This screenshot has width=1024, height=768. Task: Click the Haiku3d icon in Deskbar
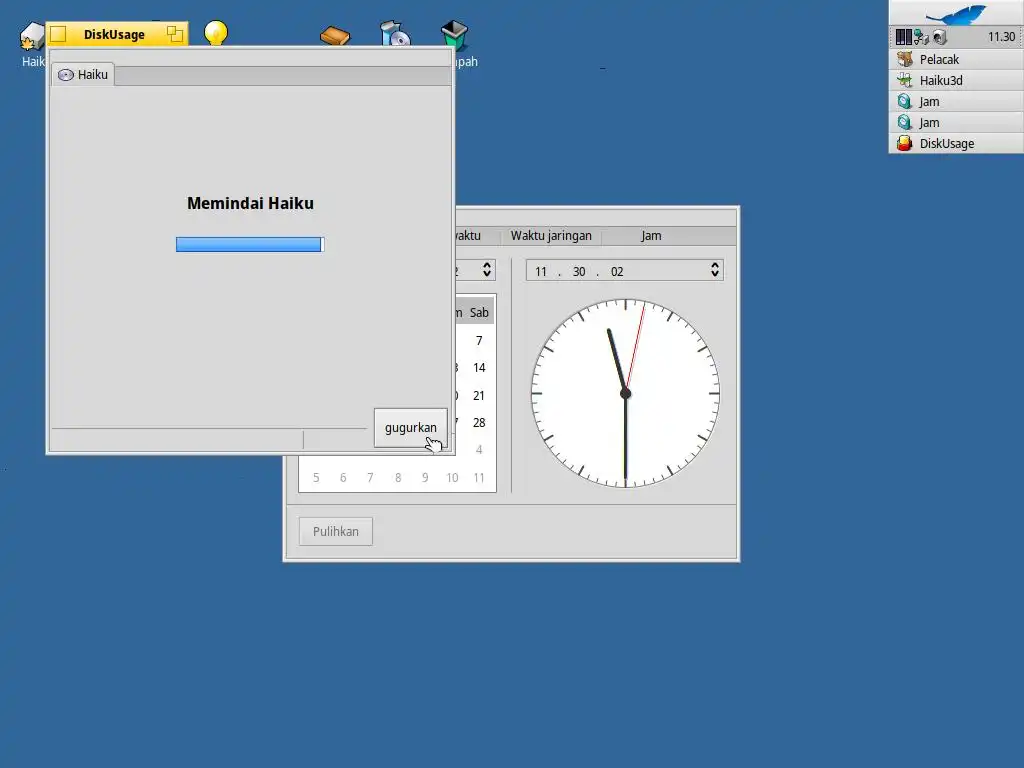(904, 80)
